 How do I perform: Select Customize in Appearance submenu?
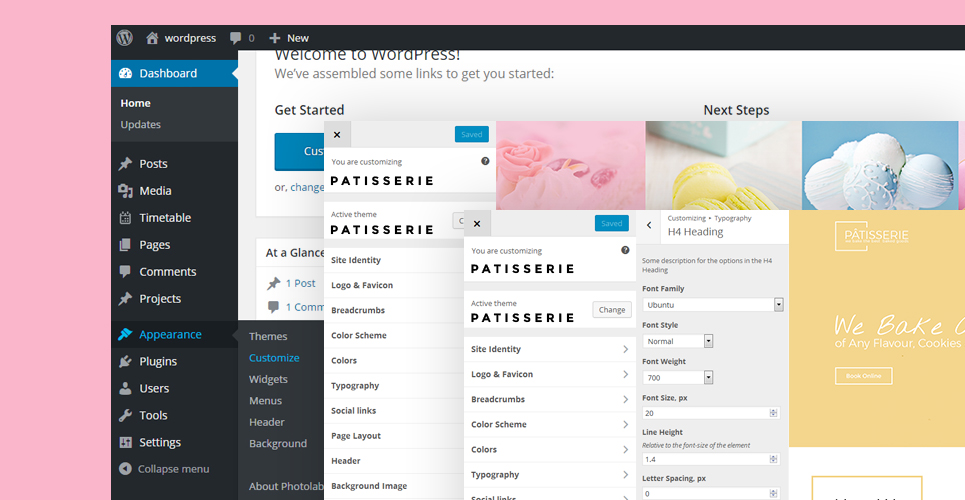(x=274, y=358)
